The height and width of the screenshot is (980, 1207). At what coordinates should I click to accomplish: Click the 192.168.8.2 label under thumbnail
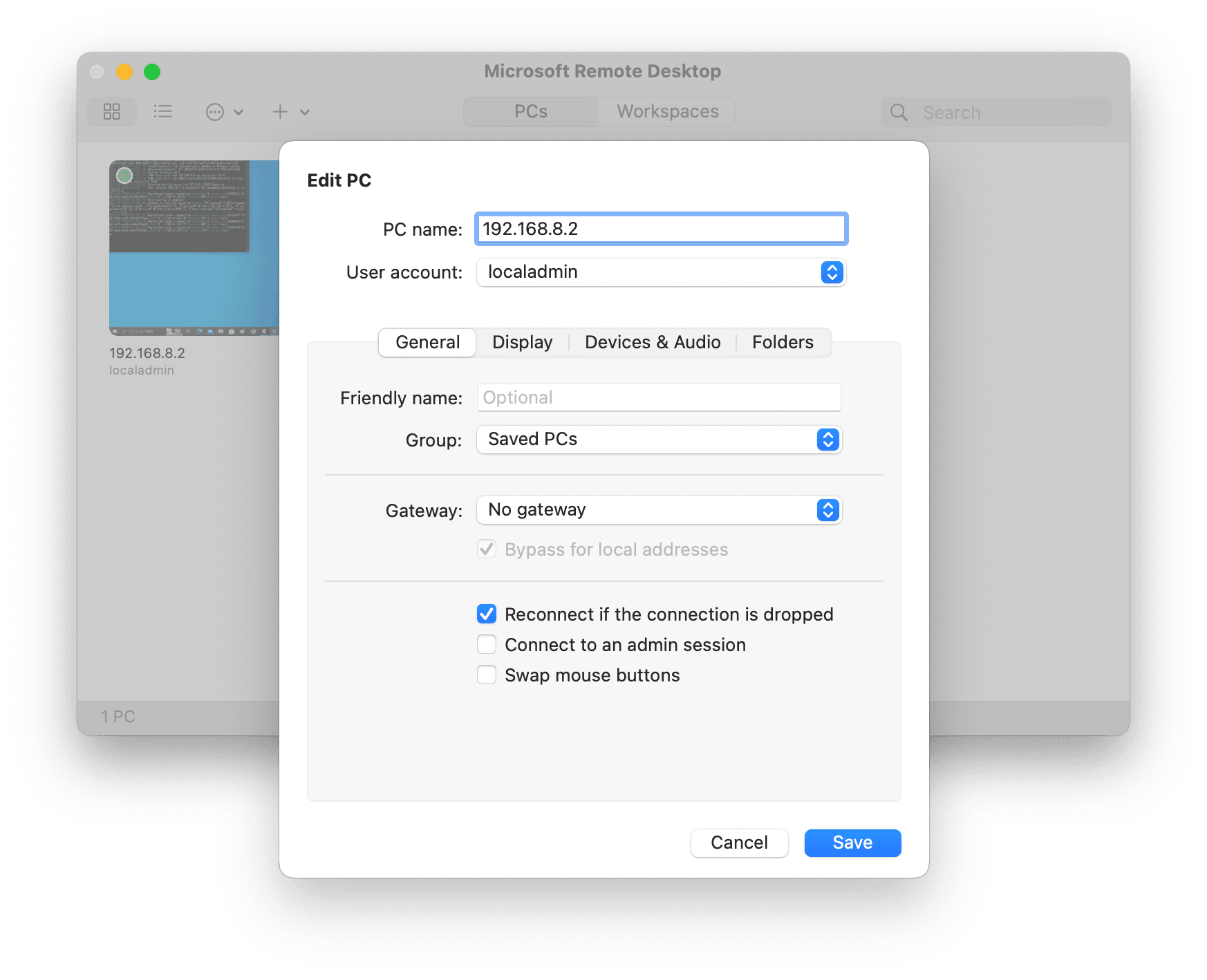147,353
